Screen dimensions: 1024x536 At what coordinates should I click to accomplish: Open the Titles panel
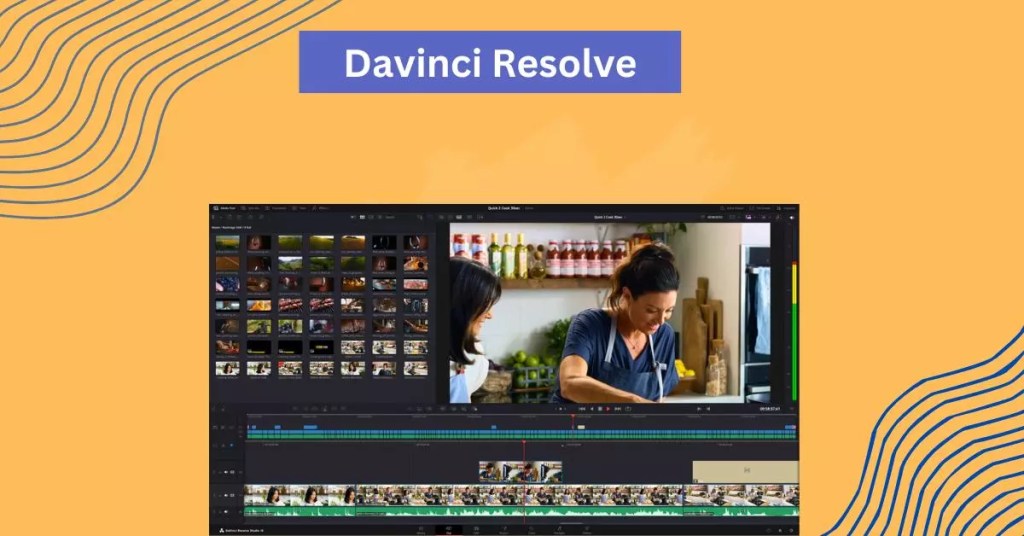click(x=300, y=208)
